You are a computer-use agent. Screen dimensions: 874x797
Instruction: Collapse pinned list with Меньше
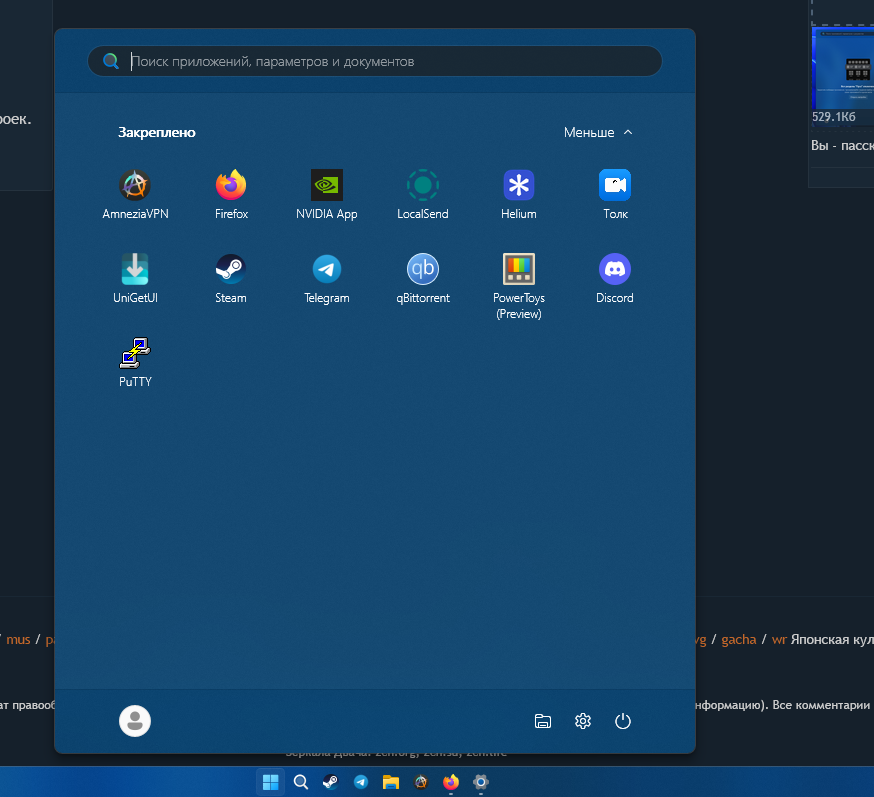tap(598, 132)
